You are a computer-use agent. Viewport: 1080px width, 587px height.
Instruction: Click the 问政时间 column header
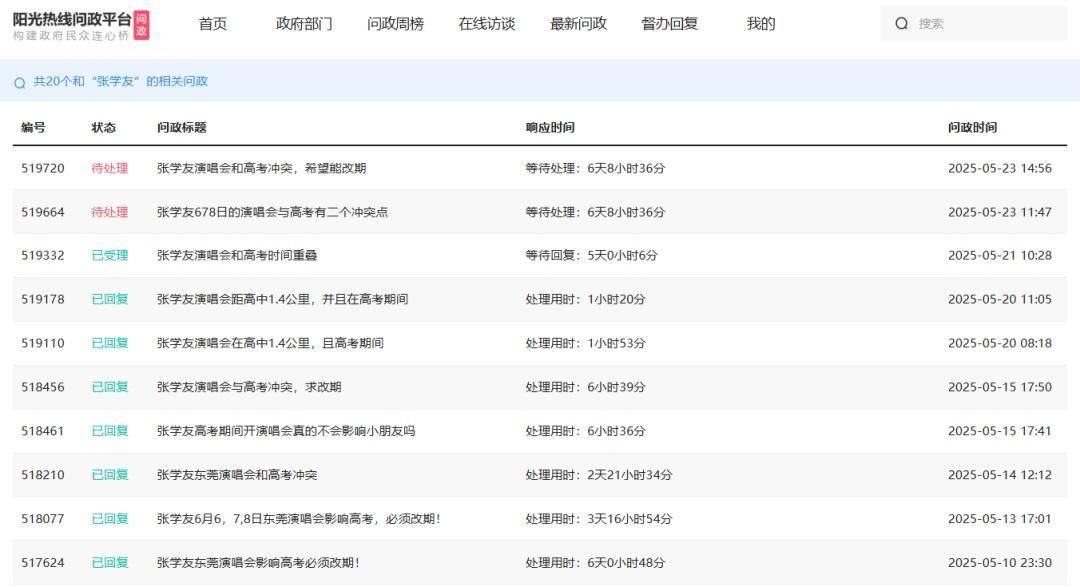pos(972,127)
